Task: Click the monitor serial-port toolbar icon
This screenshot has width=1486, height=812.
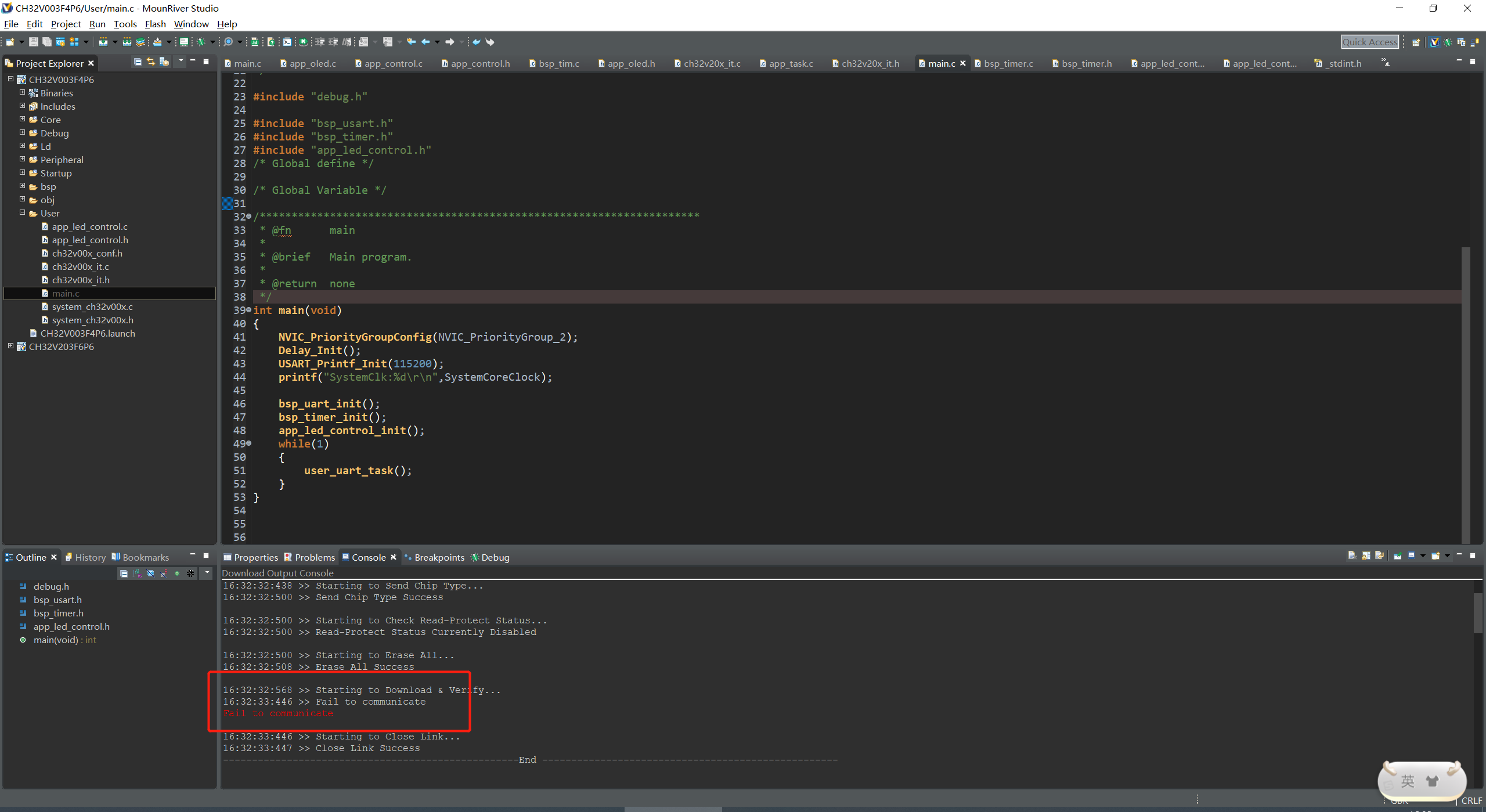Action: (184, 42)
